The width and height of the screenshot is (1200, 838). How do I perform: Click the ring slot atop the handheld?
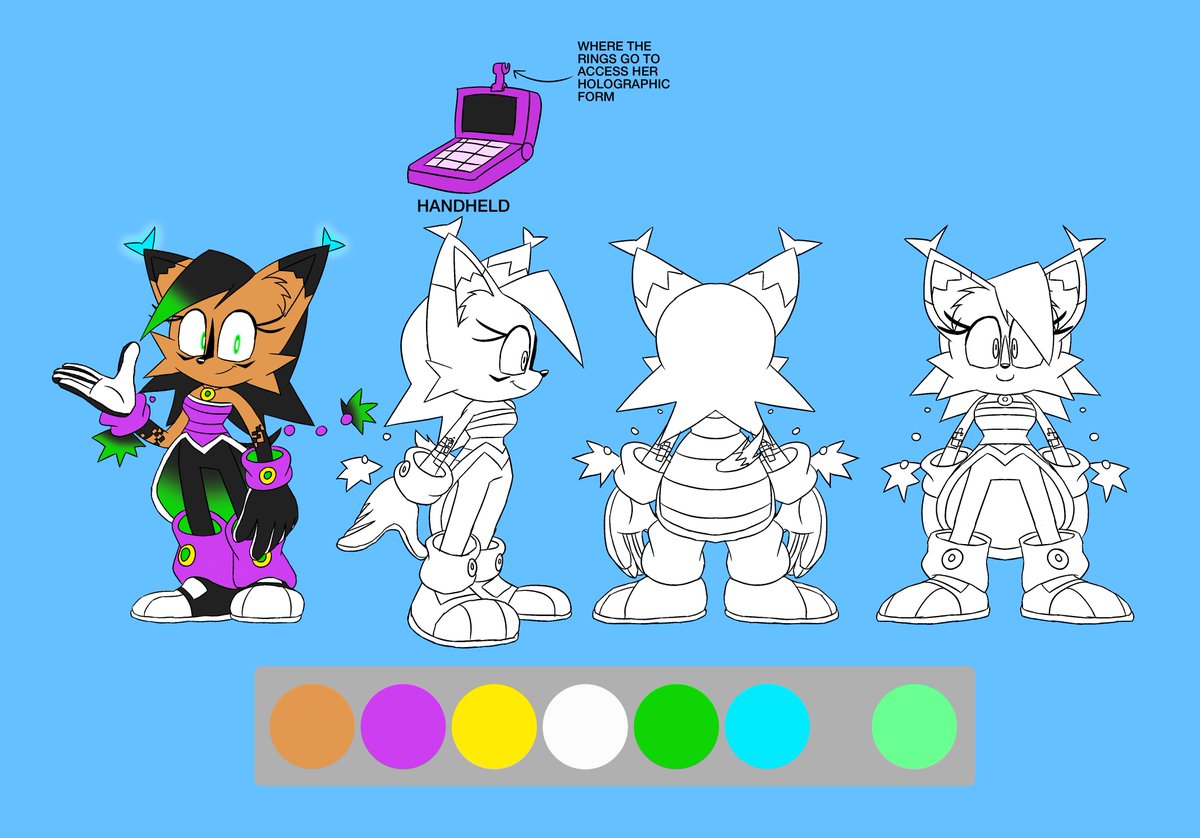click(x=500, y=74)
